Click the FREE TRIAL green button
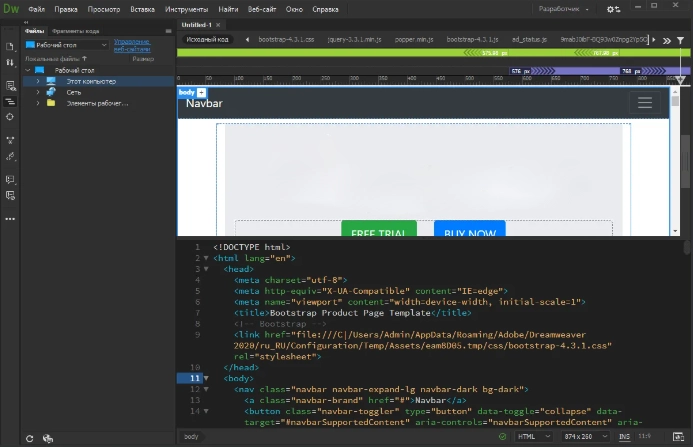 pyautogui.click(x=379, y=229)
